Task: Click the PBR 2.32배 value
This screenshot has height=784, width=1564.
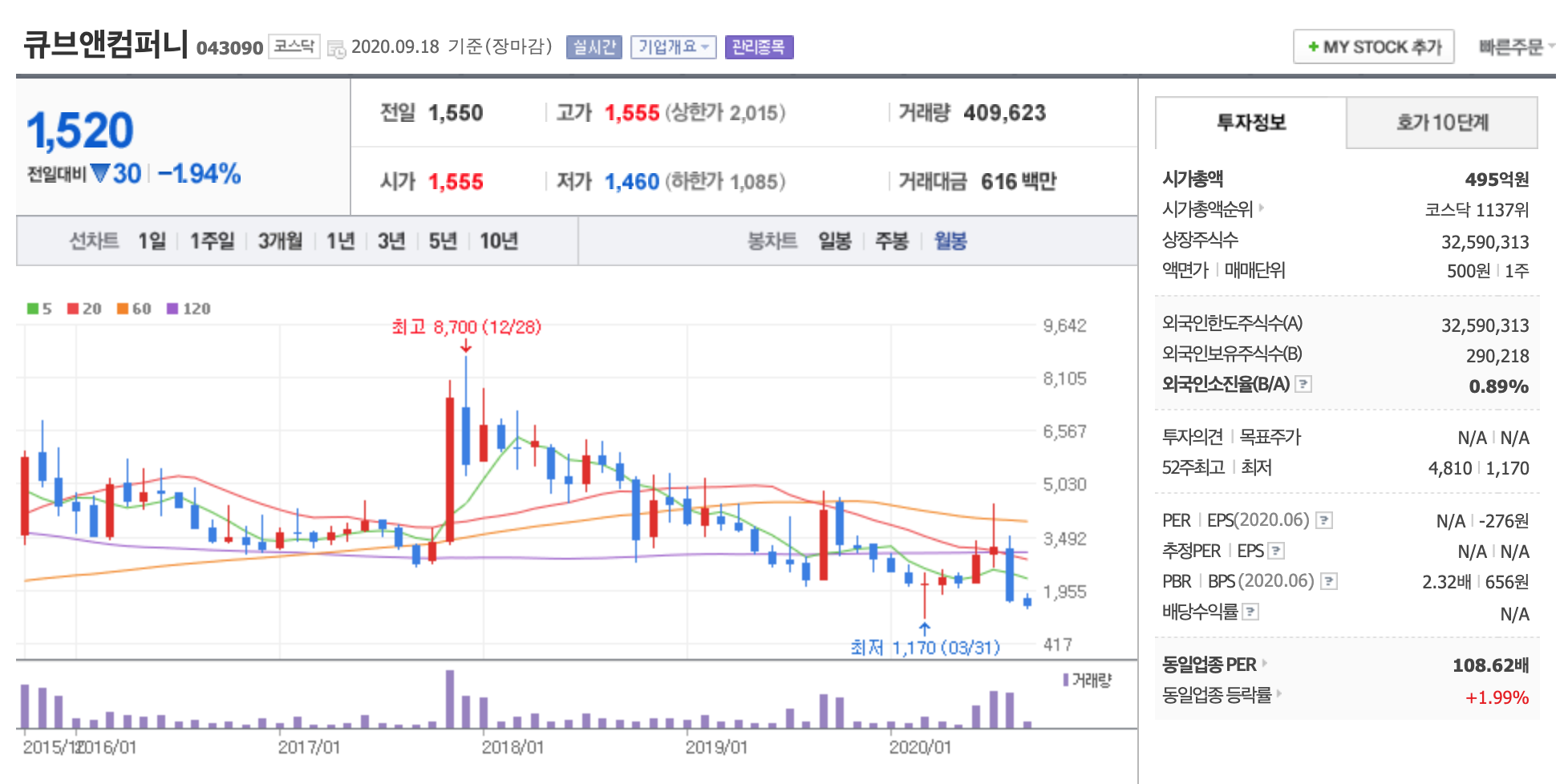Action: 1447,582
